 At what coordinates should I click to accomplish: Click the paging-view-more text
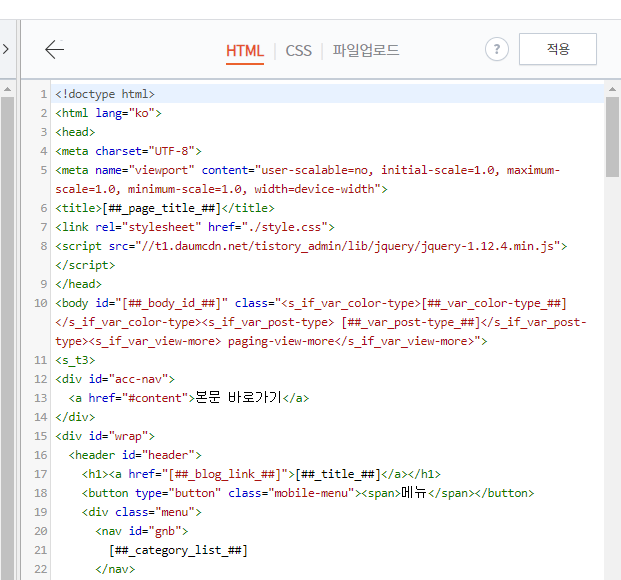[x=281, y=341]
